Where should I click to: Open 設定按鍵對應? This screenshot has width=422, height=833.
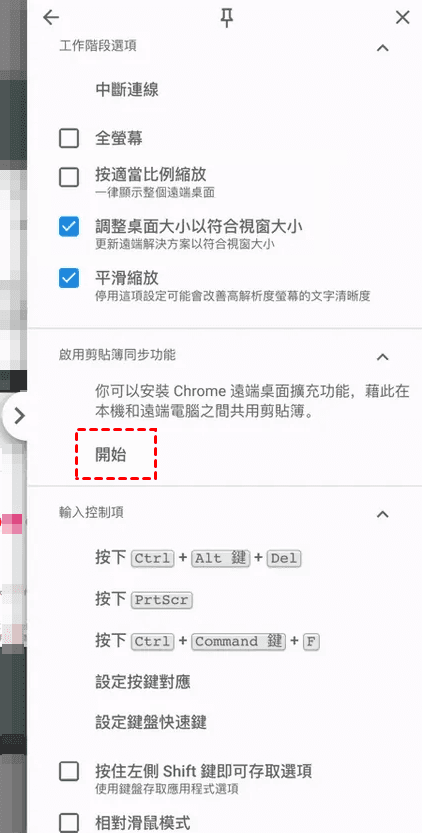click(x=143, y=682)
